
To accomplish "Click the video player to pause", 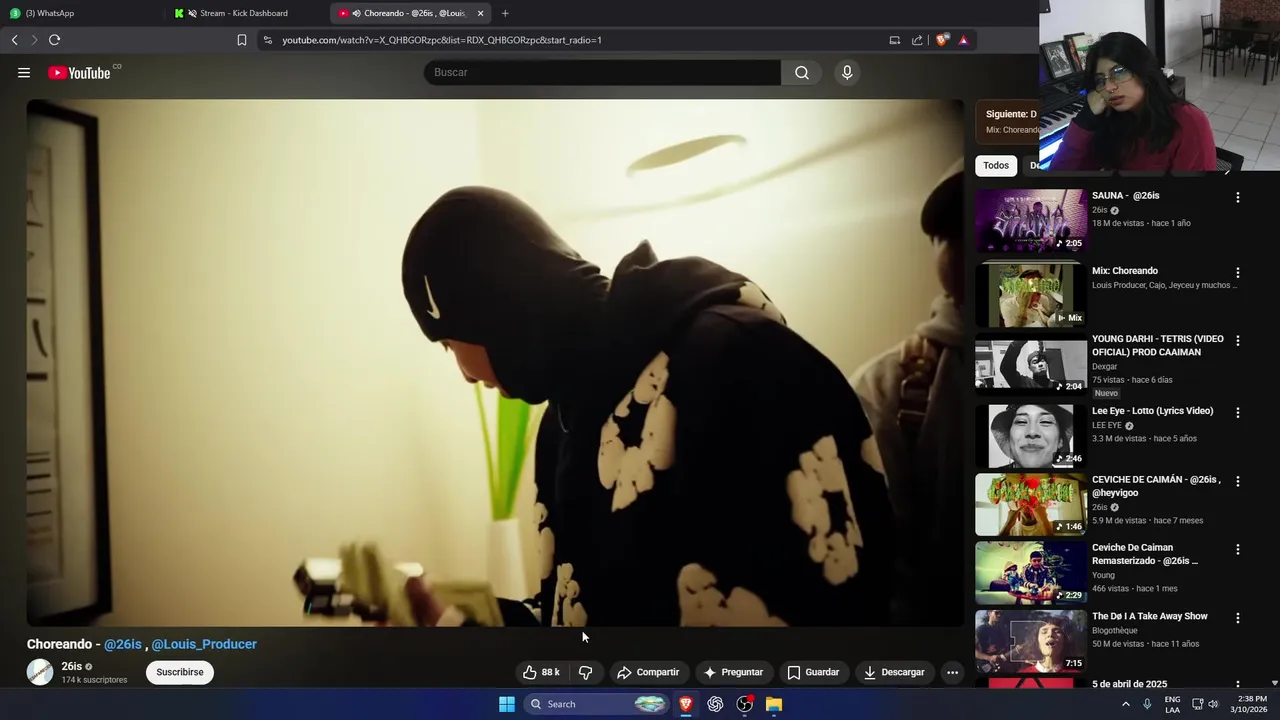I will 496,362.
